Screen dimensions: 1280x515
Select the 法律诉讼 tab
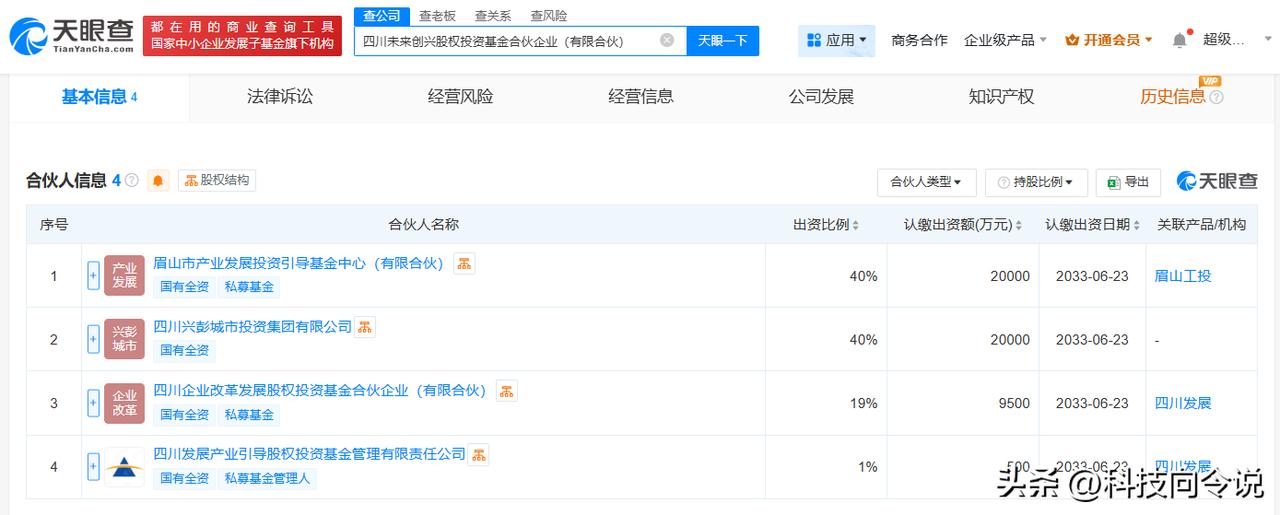(x=280, y=97)
